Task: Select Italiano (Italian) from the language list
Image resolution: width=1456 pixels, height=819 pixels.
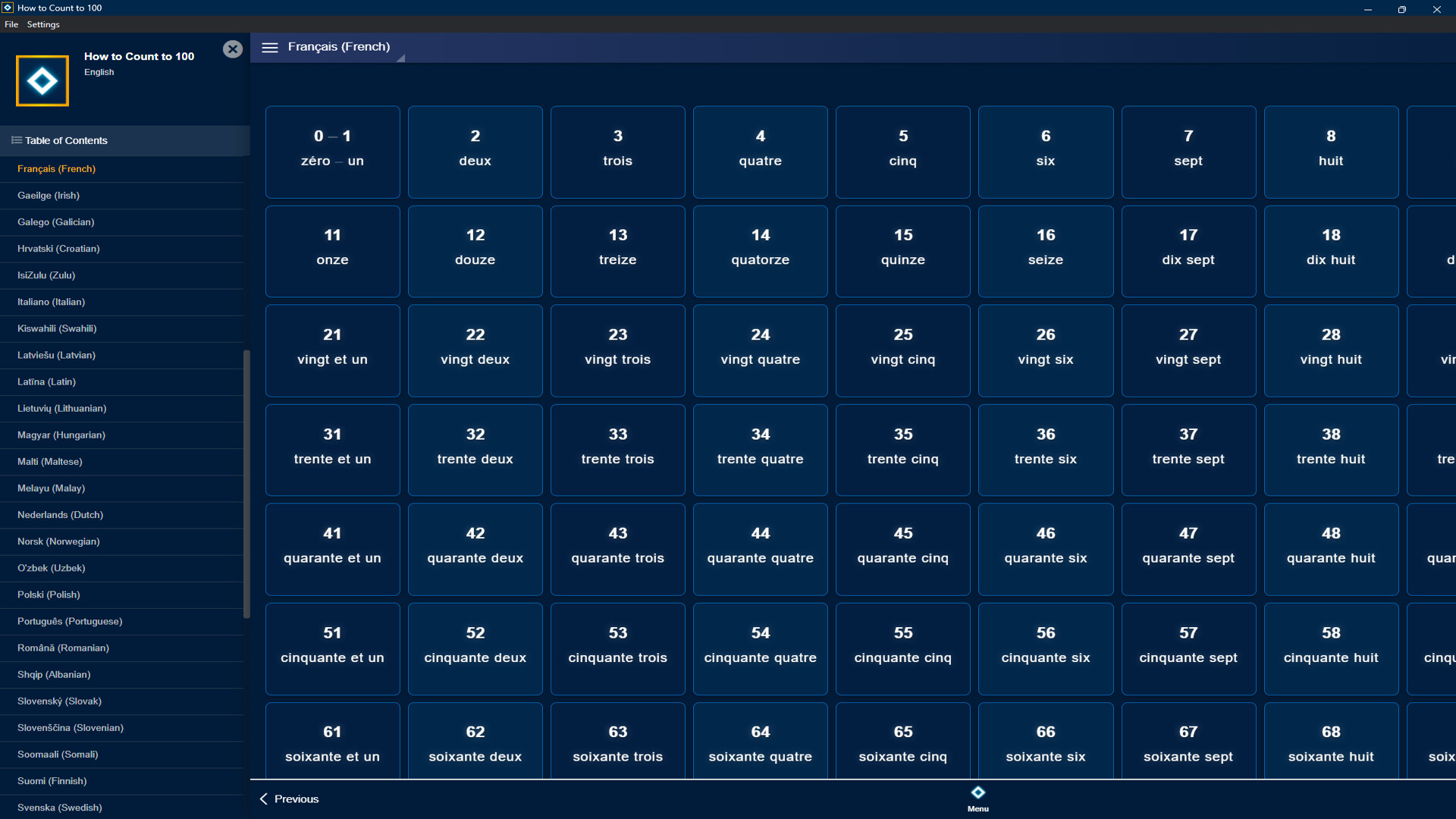Action: click(x=51, y=302)
